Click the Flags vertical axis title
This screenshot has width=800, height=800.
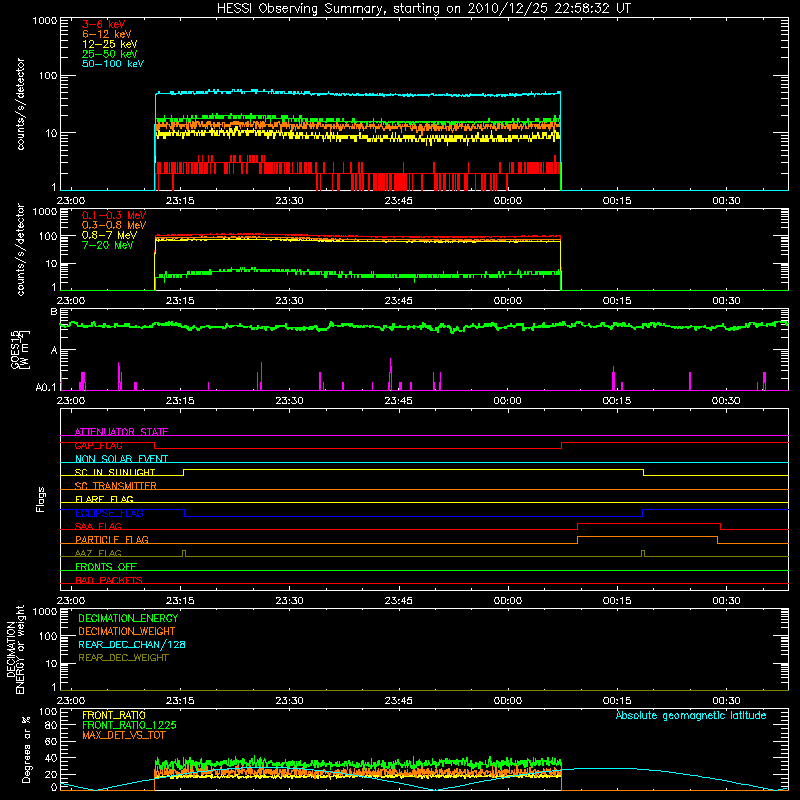coord(41,499)
